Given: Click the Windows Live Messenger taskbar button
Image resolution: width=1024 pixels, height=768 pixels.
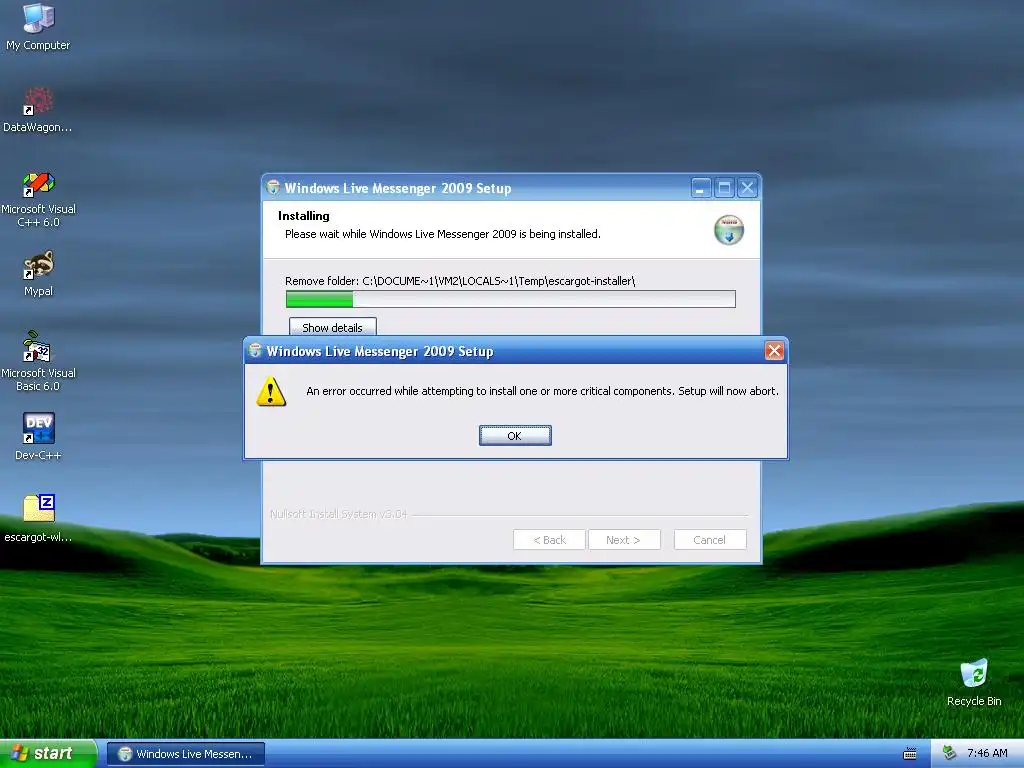Looking at the screenshot, I should (185, 754).
